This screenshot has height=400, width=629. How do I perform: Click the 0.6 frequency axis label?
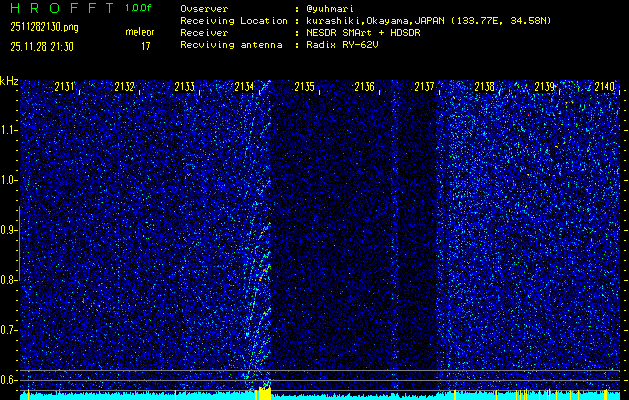(x=8, y=380)
